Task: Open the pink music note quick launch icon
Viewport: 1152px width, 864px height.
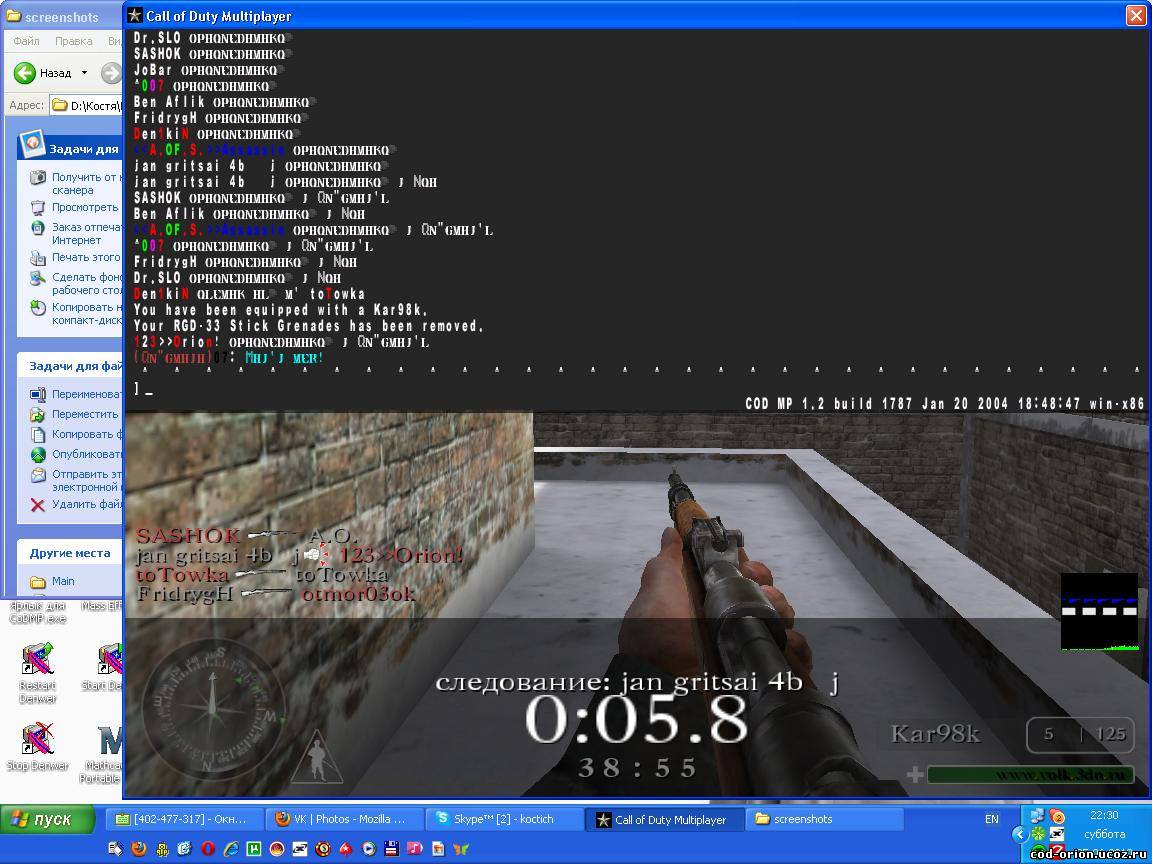Action: [415, 849]
